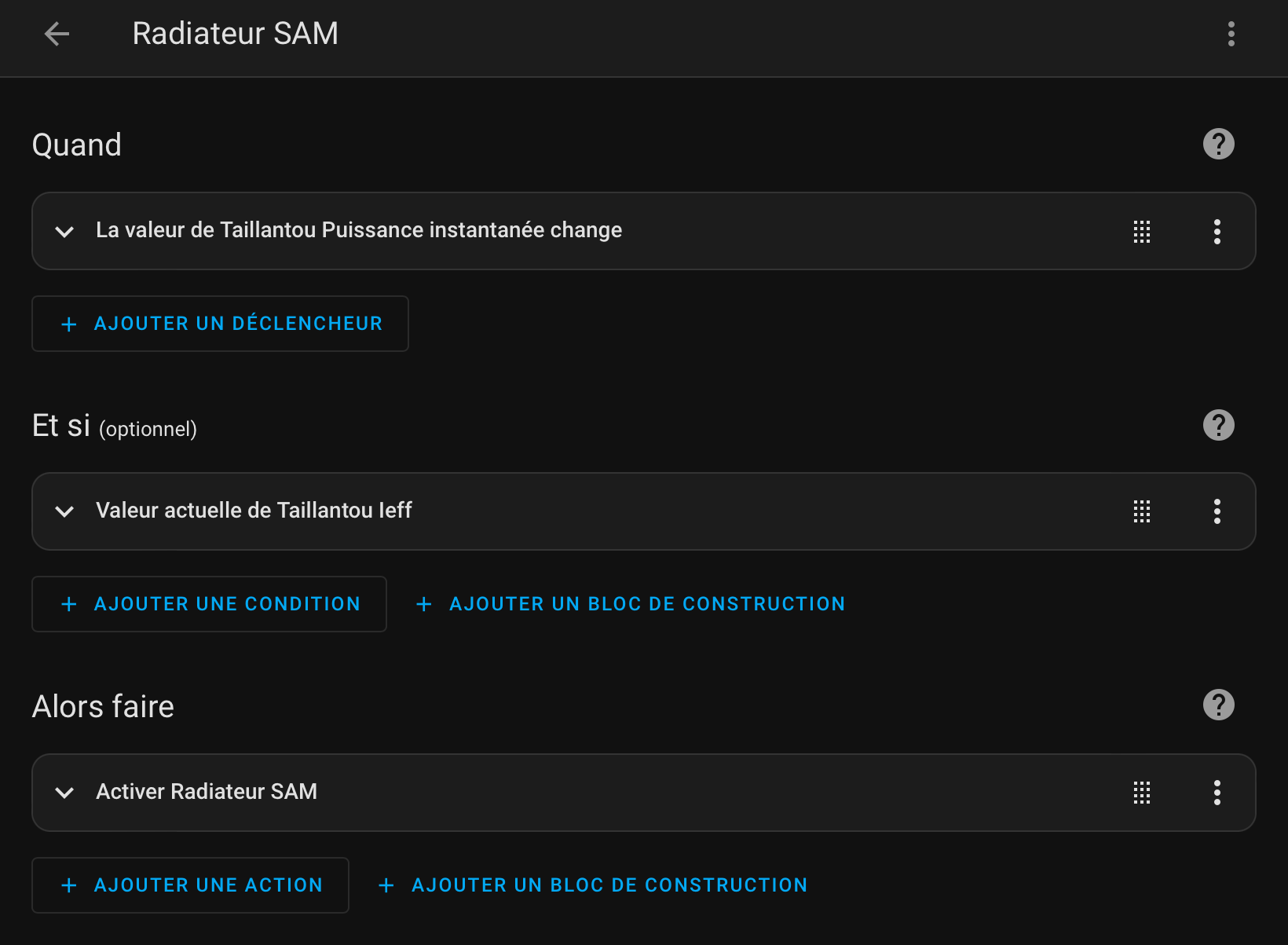Go back with the arrow icon
The width and height of the screenshot is (1288, 945).
[57, 34]
